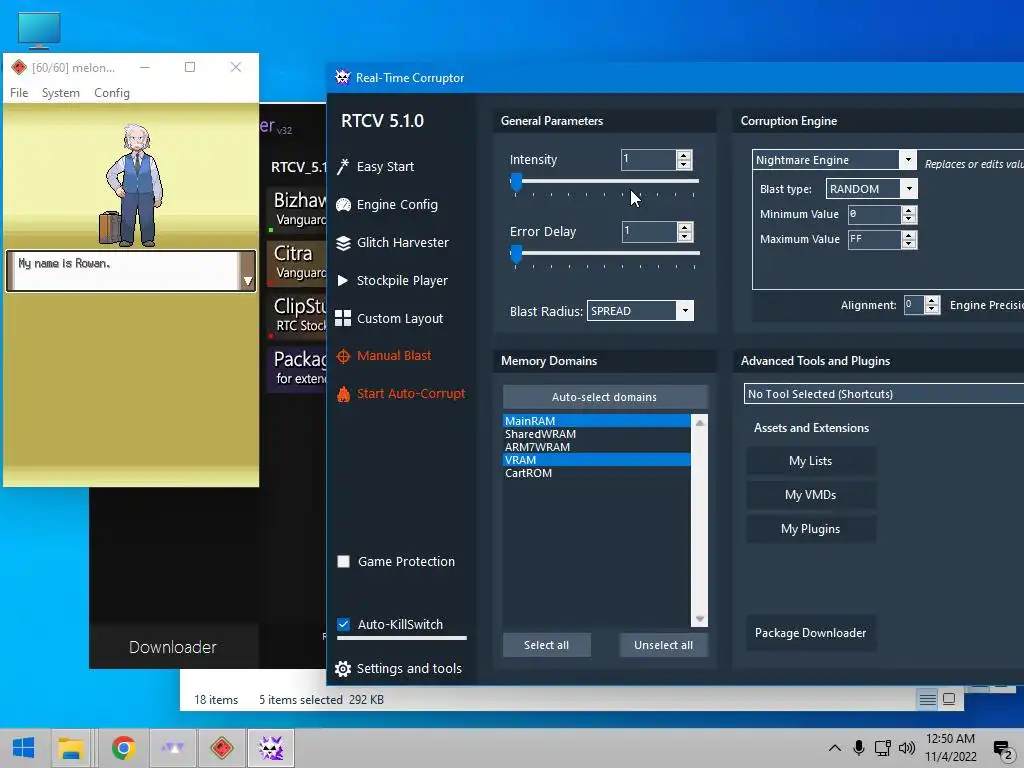Open Engine Config gauge icon

(343, 204)
